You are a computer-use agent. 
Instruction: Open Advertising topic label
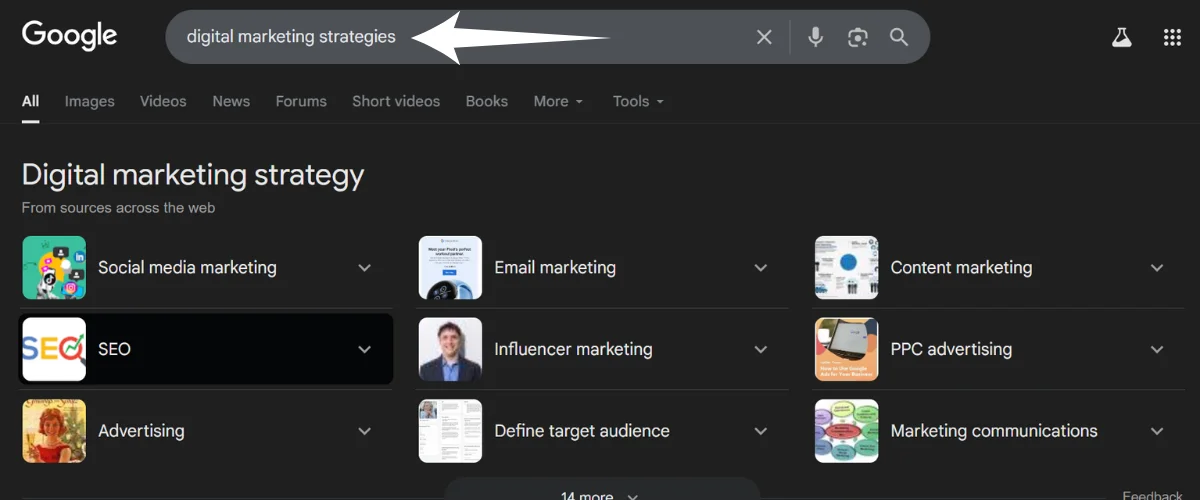click(141, 432)
